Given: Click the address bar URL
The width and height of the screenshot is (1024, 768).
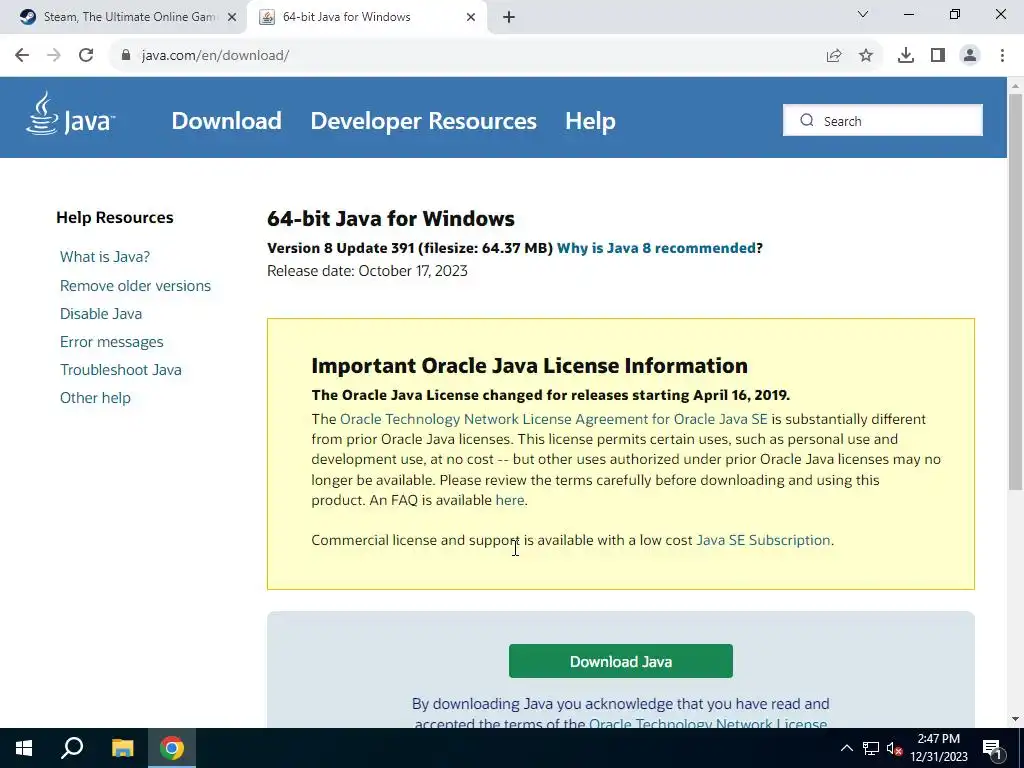Looking at the screenshot, I should tap(216, 56).
